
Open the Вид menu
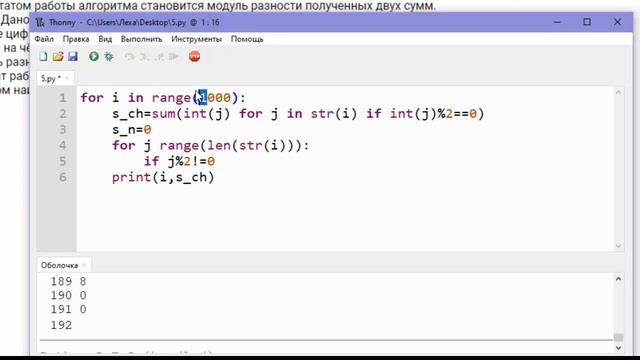105,39
